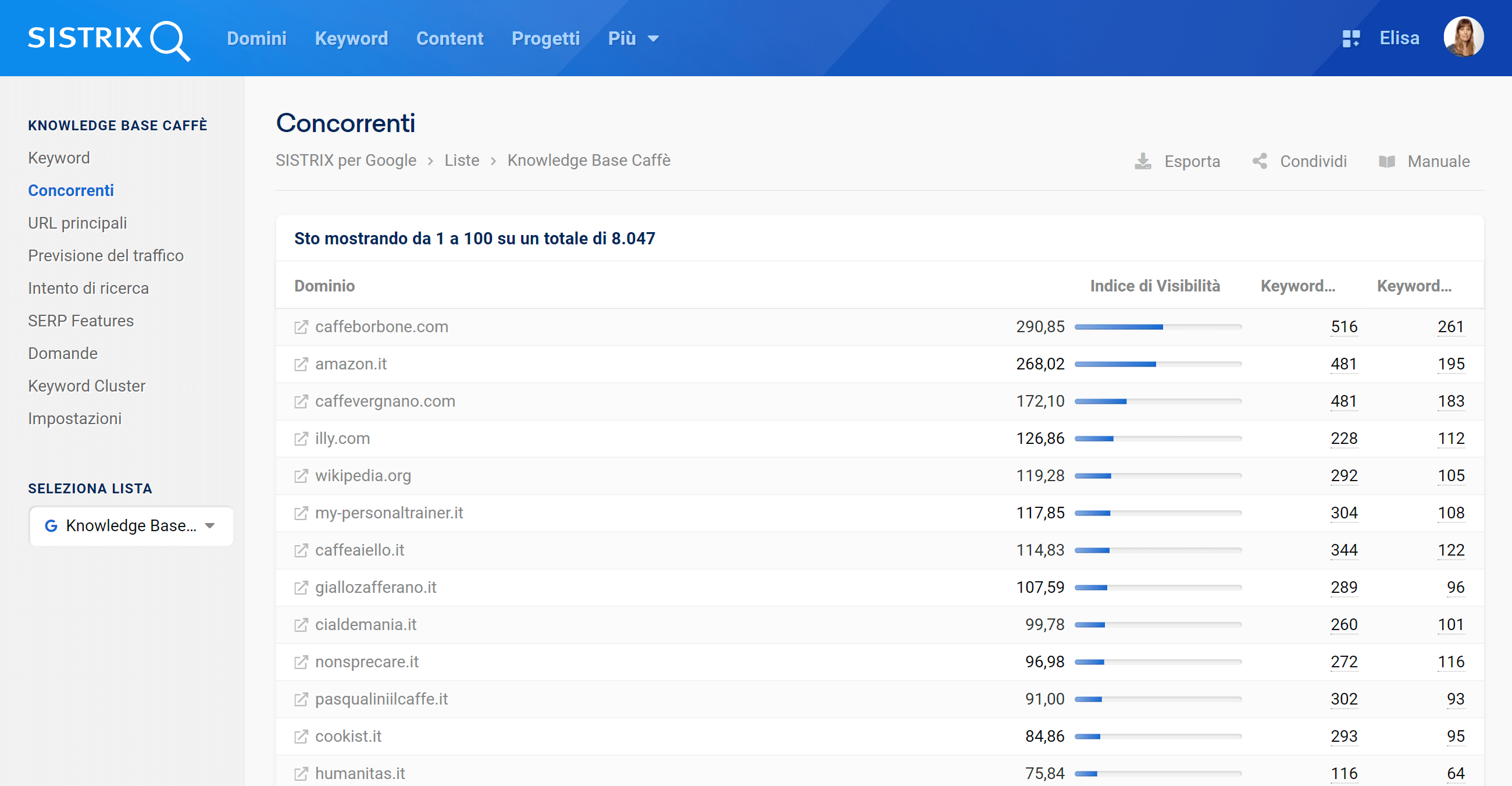
Task: Open external link icon for pasqualiniilcaffe.it
Action: pos(301,699)
